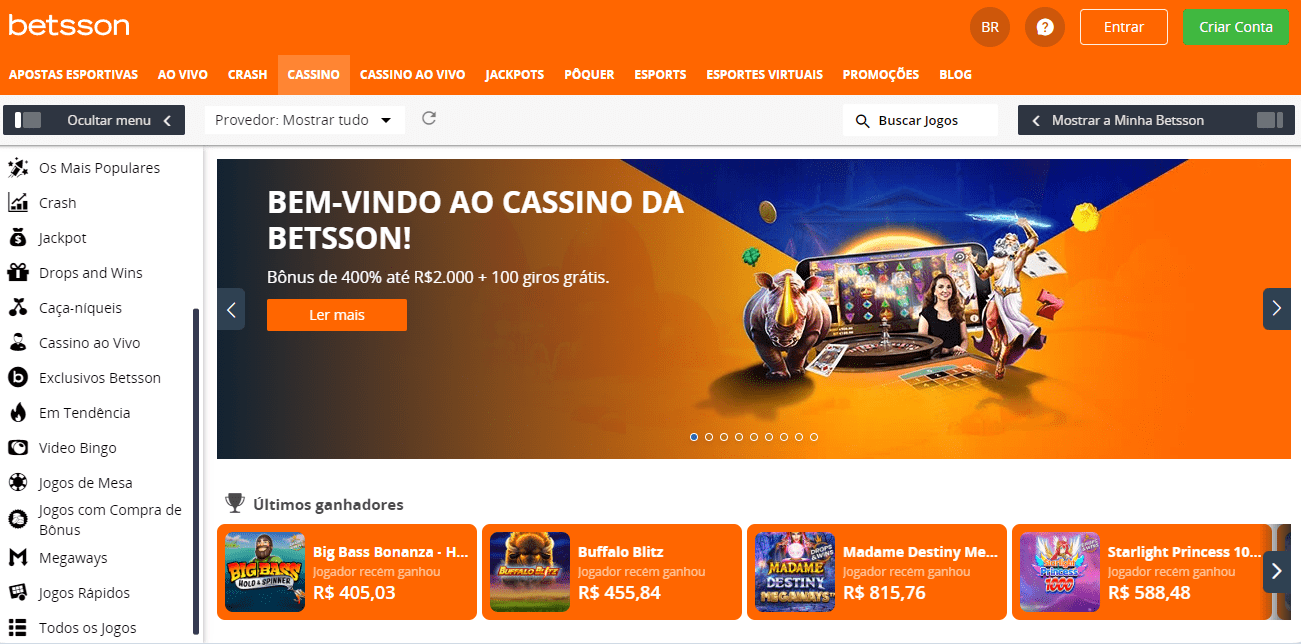This screenshot has height=644, width=1301.
Task: Click the refresh games icon
Action: (429, 119)
